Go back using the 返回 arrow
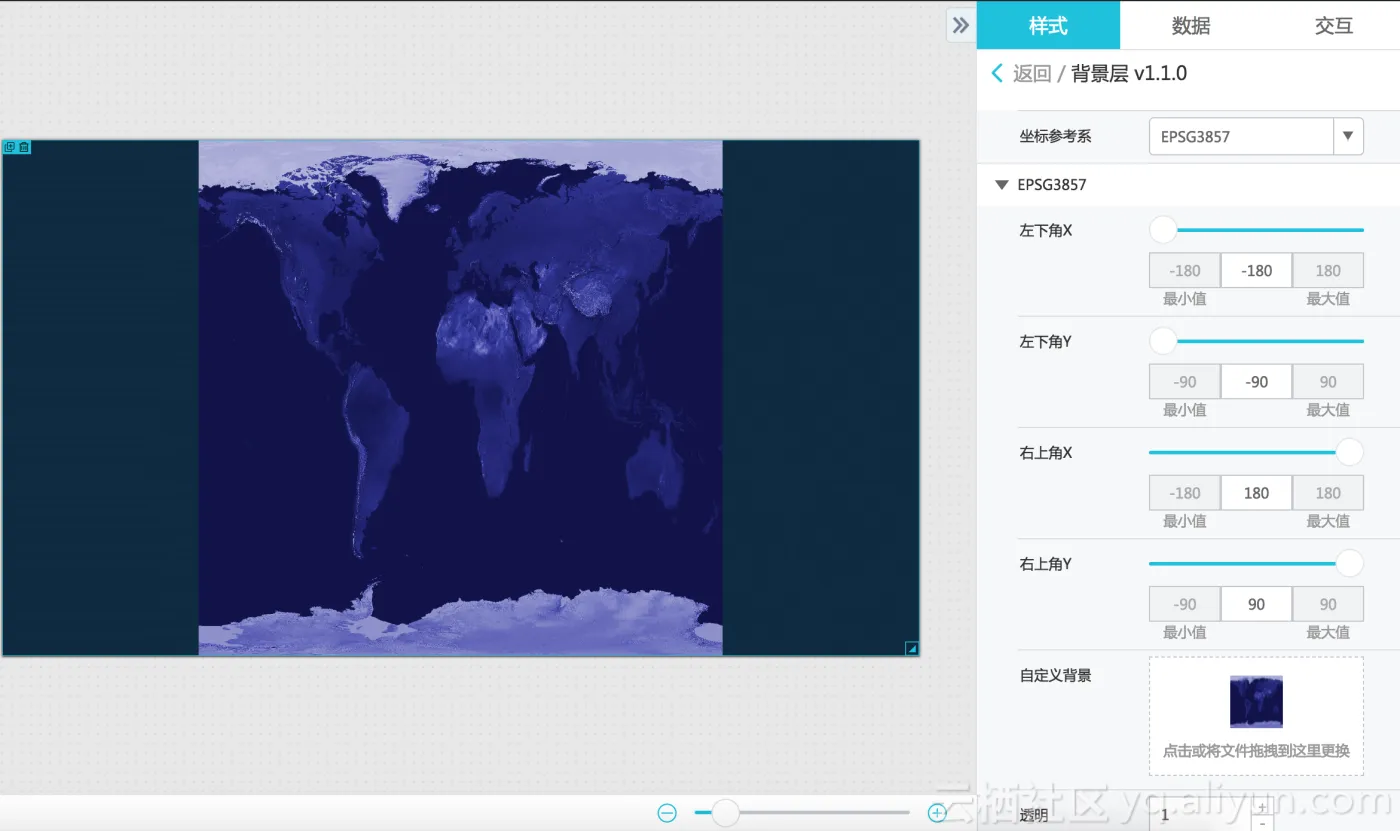Screen dimensions: 1400x831 pos(997,73)
